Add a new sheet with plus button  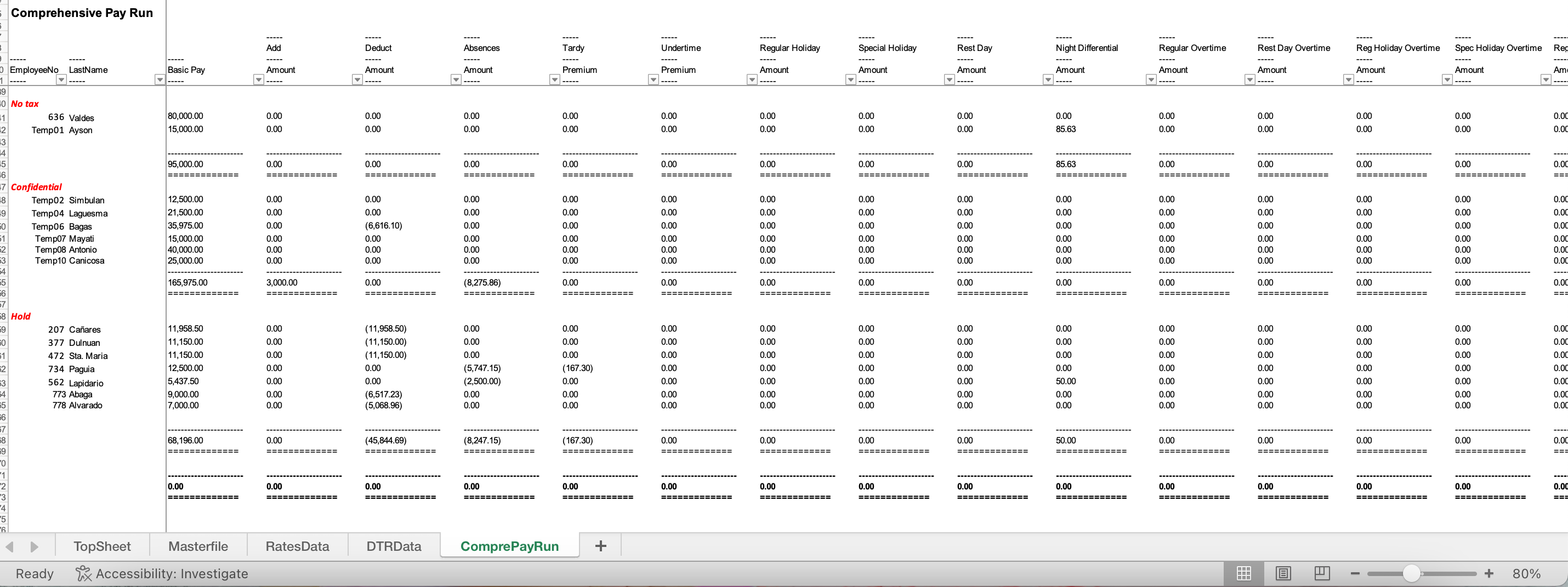tap(600, 546)
